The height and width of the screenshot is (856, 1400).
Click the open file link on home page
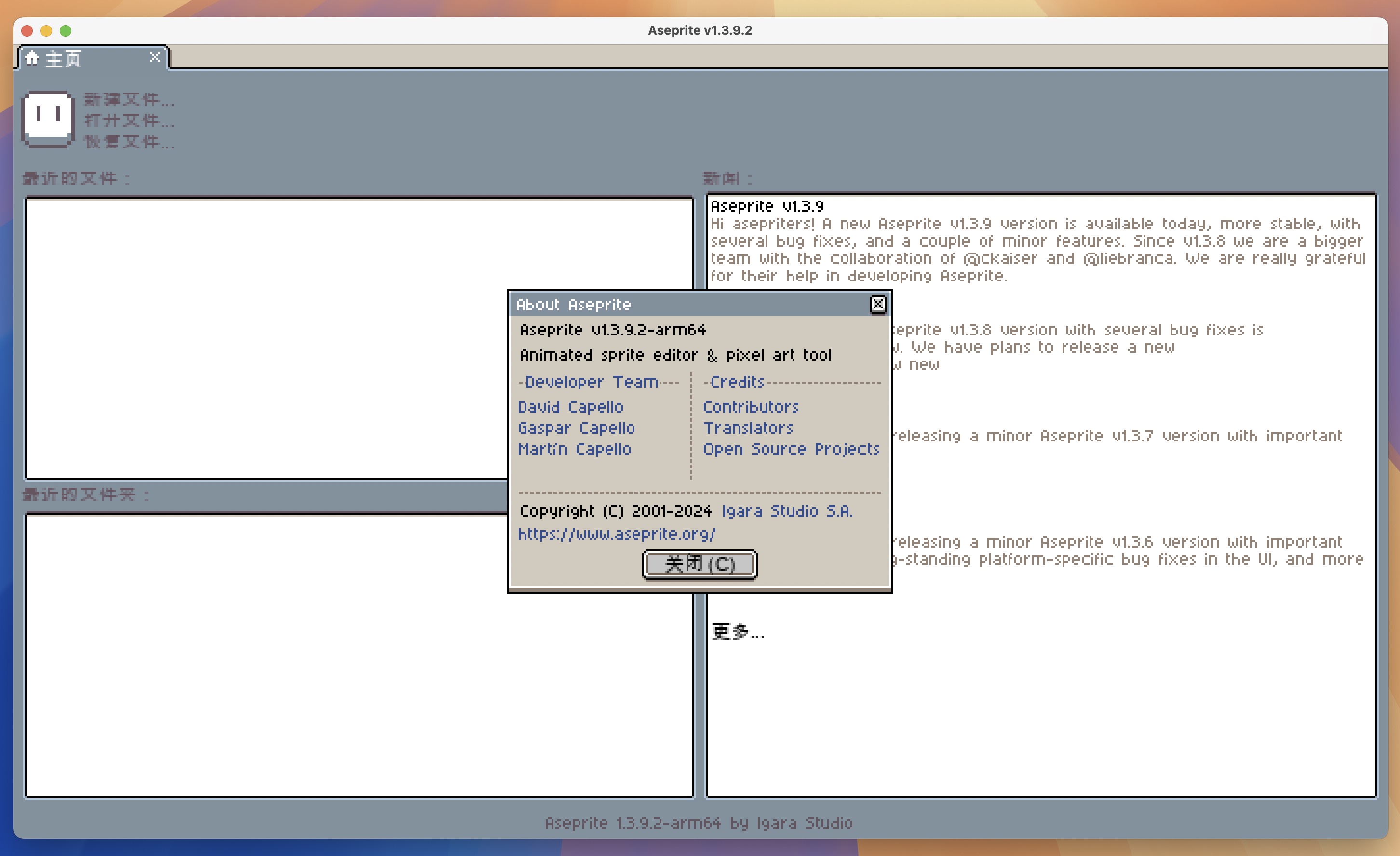(x=129, y=120)
